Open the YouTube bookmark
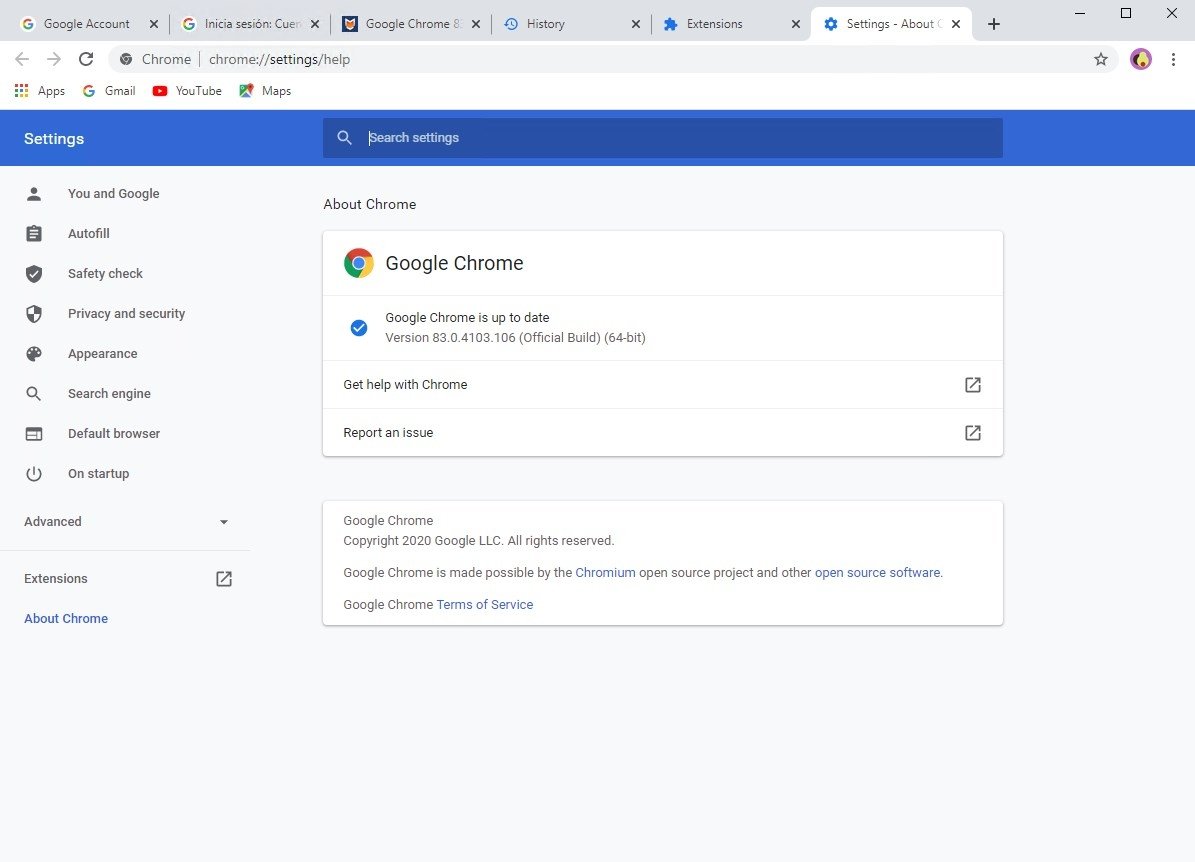This screenshot has height=862, width=1195. click(x=187, y=91)
